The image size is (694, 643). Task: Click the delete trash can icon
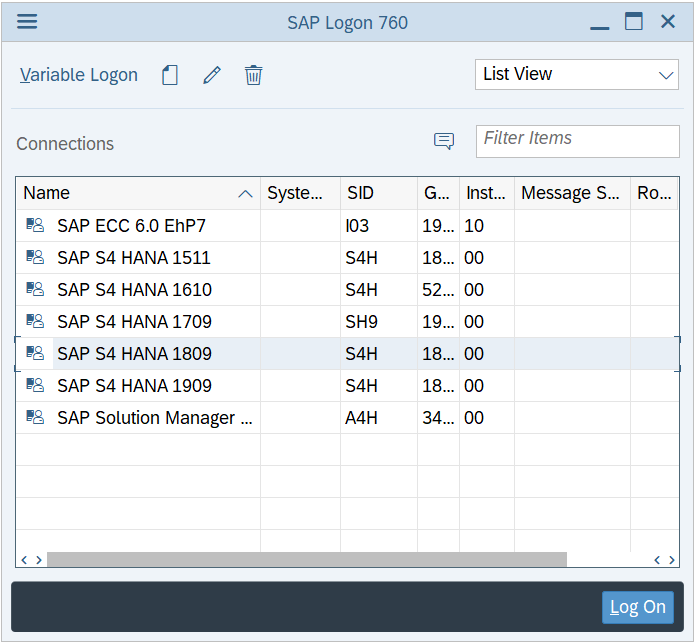click(254, 75)
